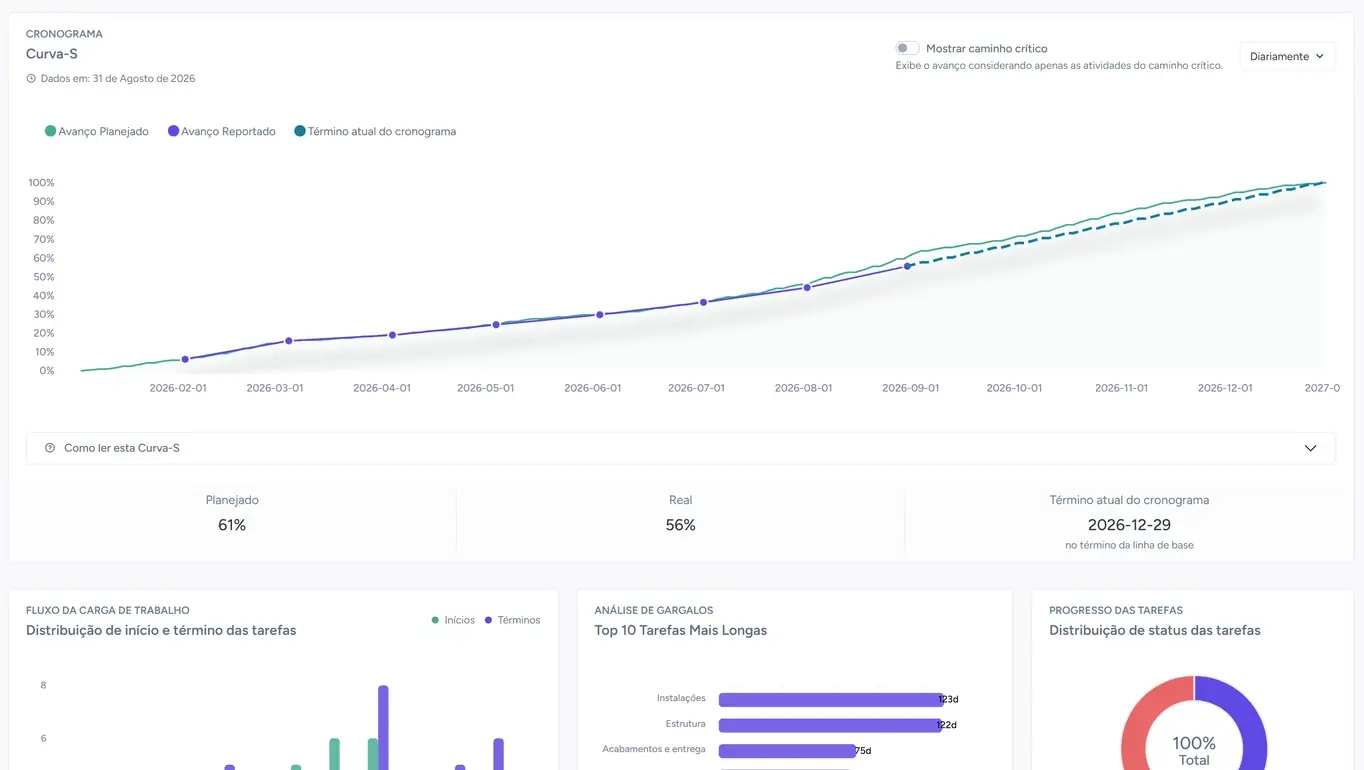Viewport: 1364px width, 770px height.
Task: Click the Estrutura 122d bar
Action: click(829, 725)
